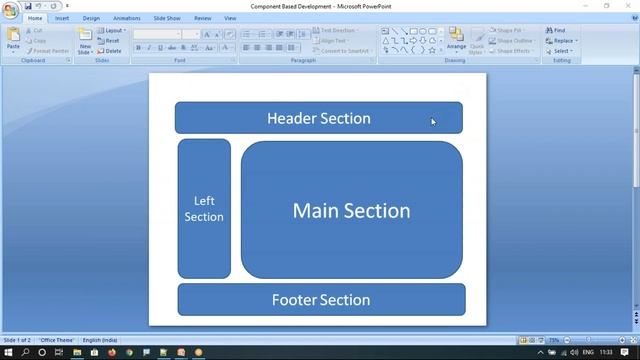
Task: Select the Text Box shape
Action: [x=385, y=31]
